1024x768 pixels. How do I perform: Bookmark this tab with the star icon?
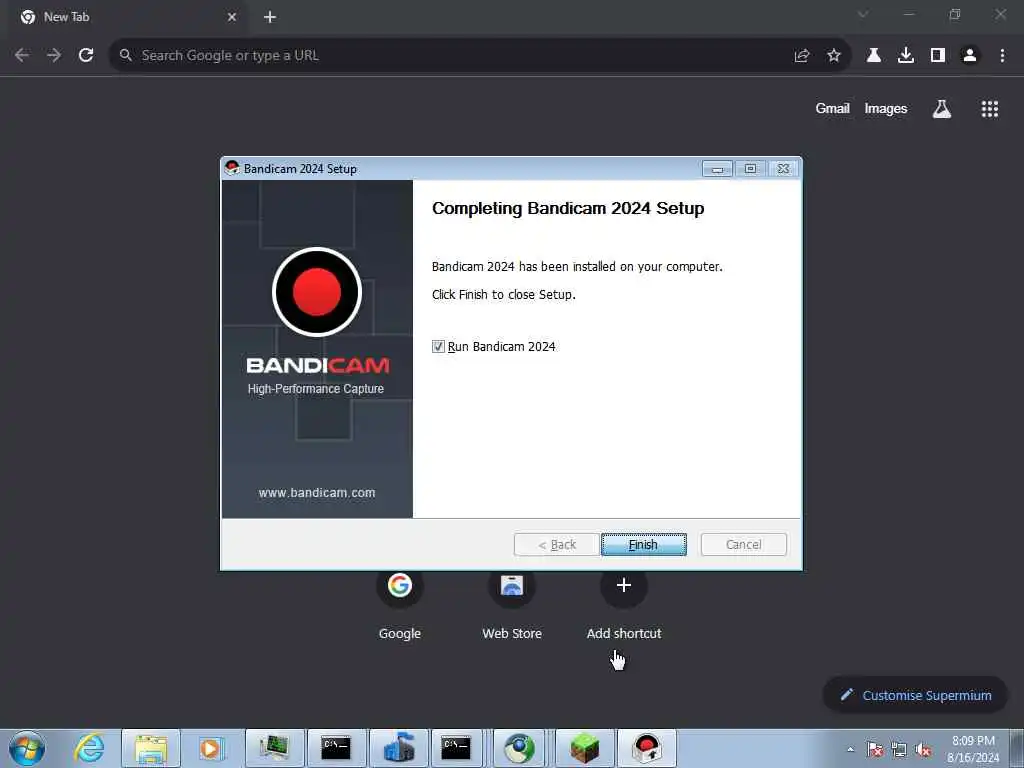point(834,56)
